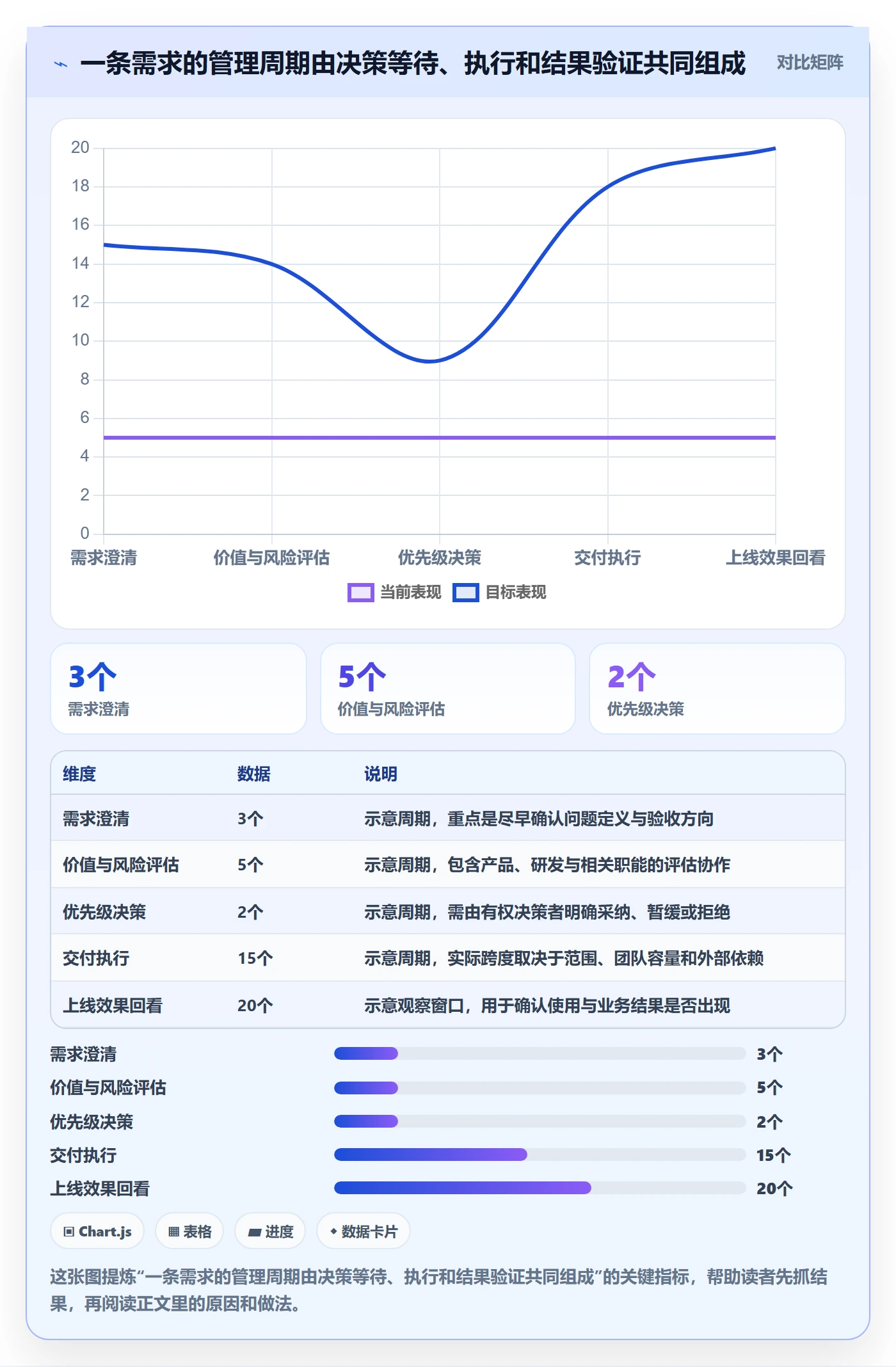896x1367 pixels.
Task: Click the 上线效果回看 table row cell
Action: (113, 1005)
